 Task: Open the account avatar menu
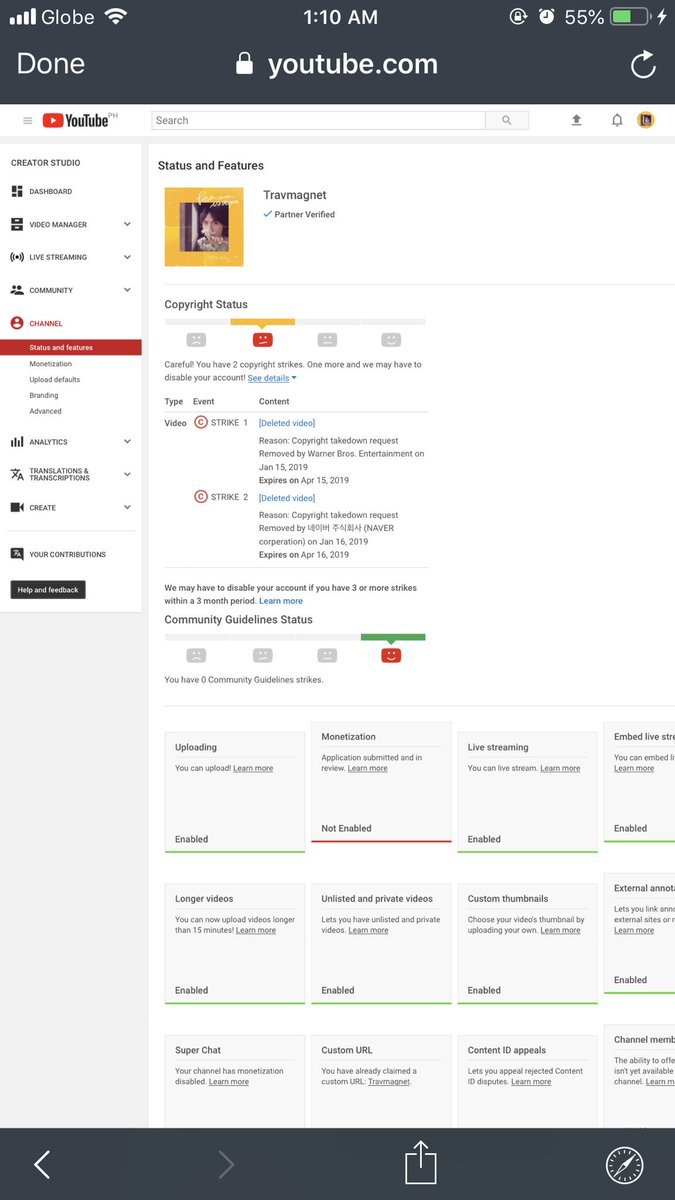[x=646, y=120]
